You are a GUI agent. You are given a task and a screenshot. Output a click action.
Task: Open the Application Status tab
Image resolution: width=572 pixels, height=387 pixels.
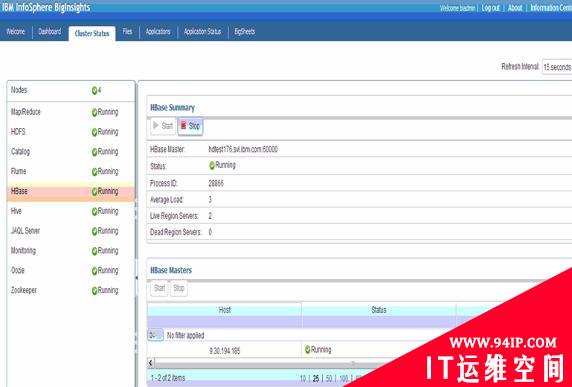[x=202, y=32]
